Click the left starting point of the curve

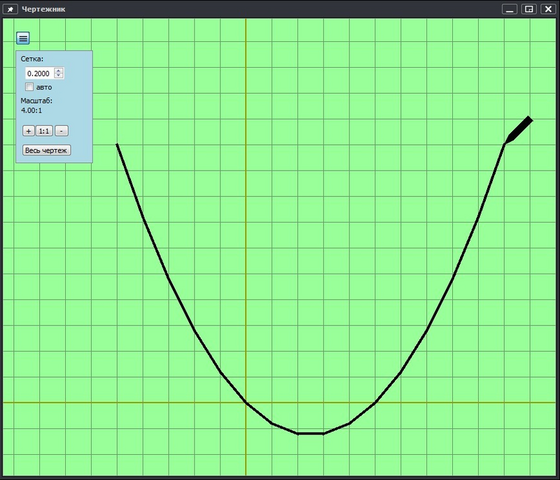[x=117, y=144]
